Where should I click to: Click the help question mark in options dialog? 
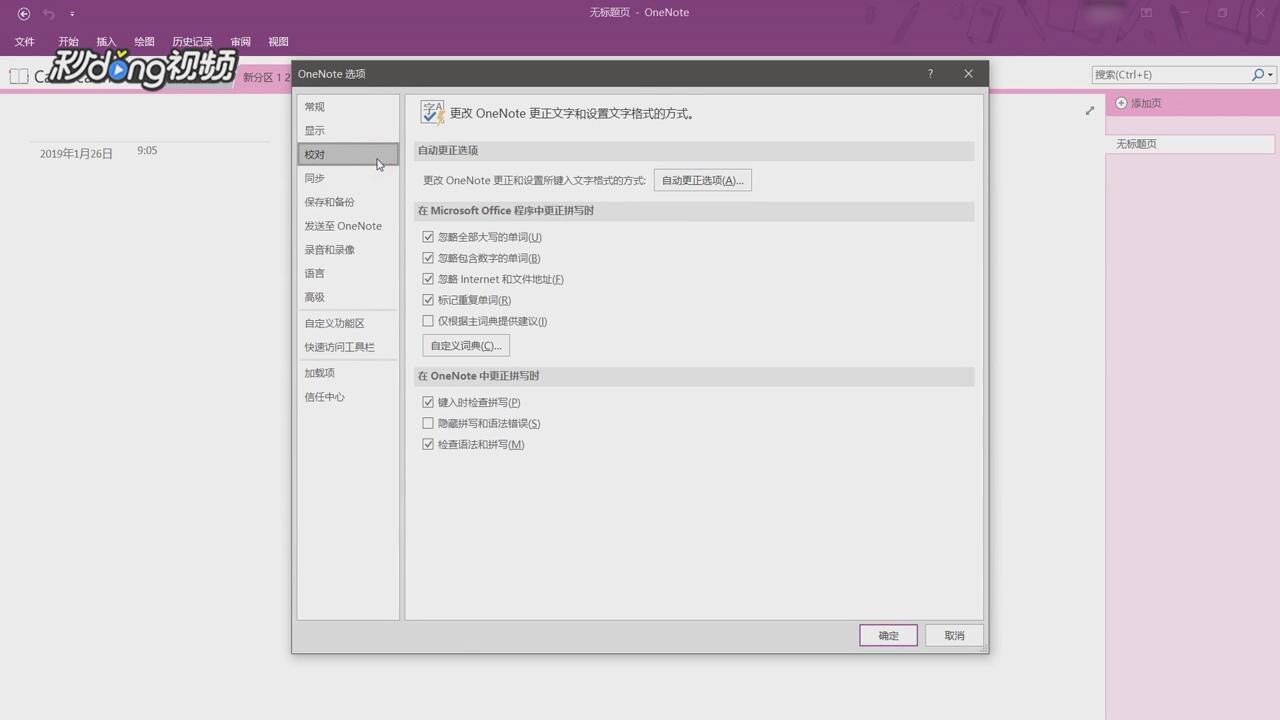tap(930, 74)
